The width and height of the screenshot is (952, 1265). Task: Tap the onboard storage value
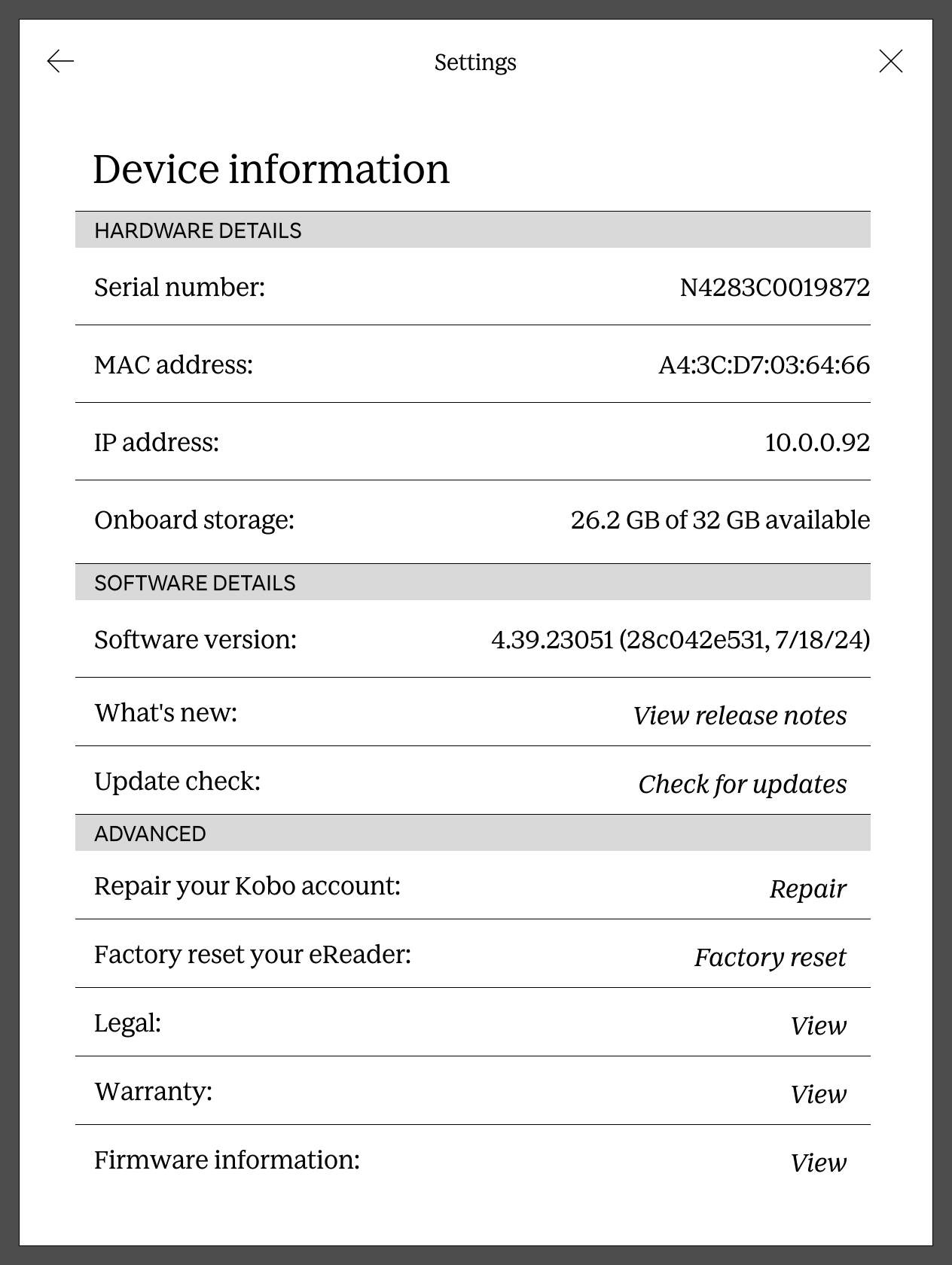[x=720, y=520]
